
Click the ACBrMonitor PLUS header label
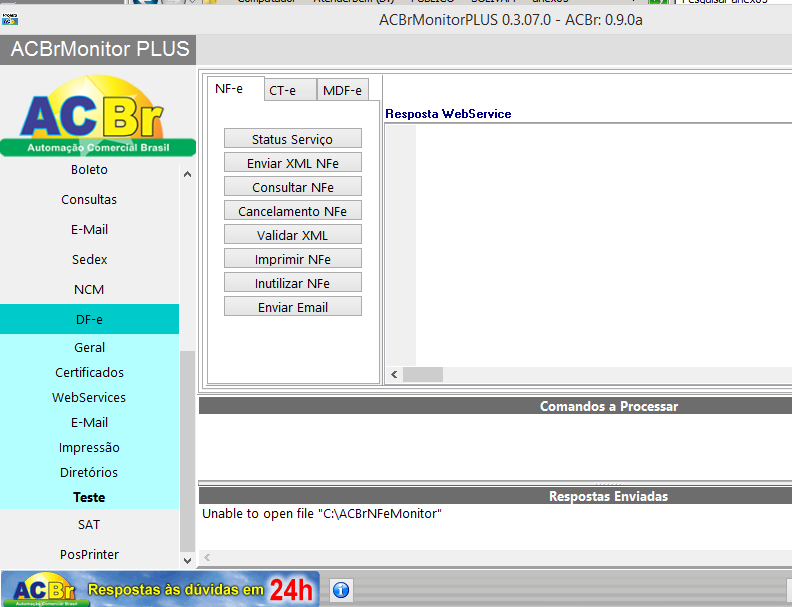click(100, 49)
